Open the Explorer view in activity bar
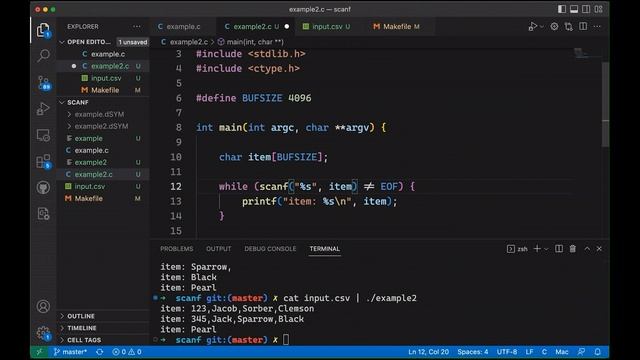 click(43, 30)
